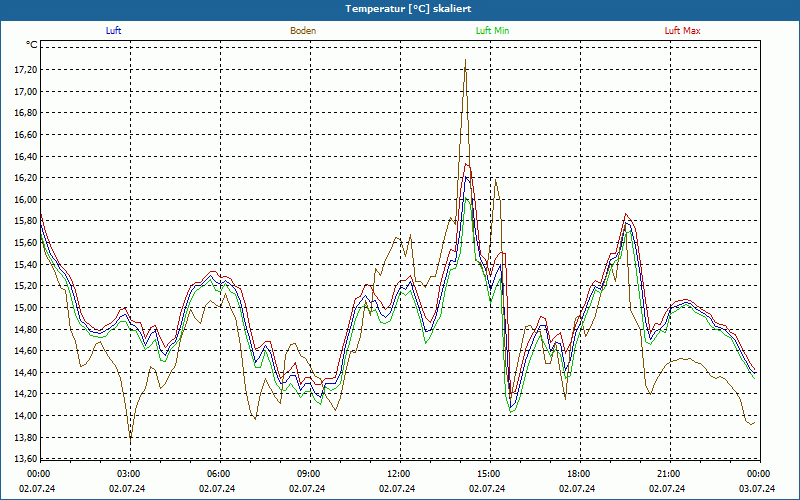
Task: Click the 15,20 y-axis value
Action: coord(26,286)
